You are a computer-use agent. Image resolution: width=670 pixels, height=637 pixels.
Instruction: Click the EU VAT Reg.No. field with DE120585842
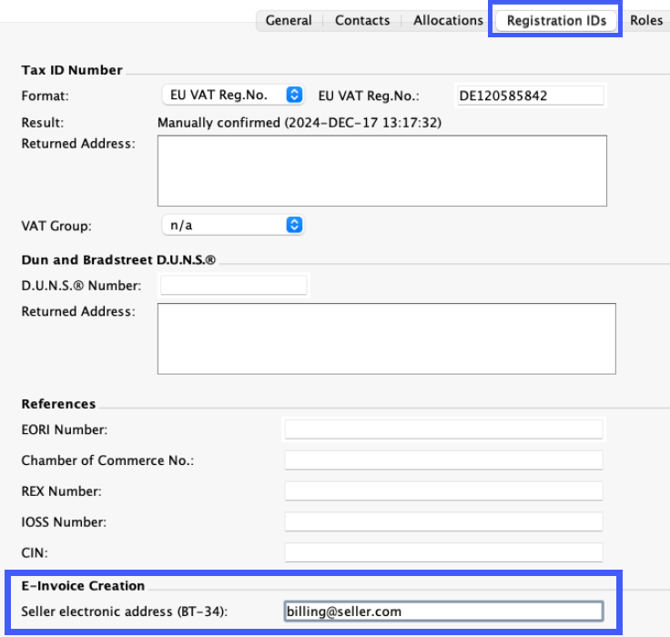pos(530,96)
